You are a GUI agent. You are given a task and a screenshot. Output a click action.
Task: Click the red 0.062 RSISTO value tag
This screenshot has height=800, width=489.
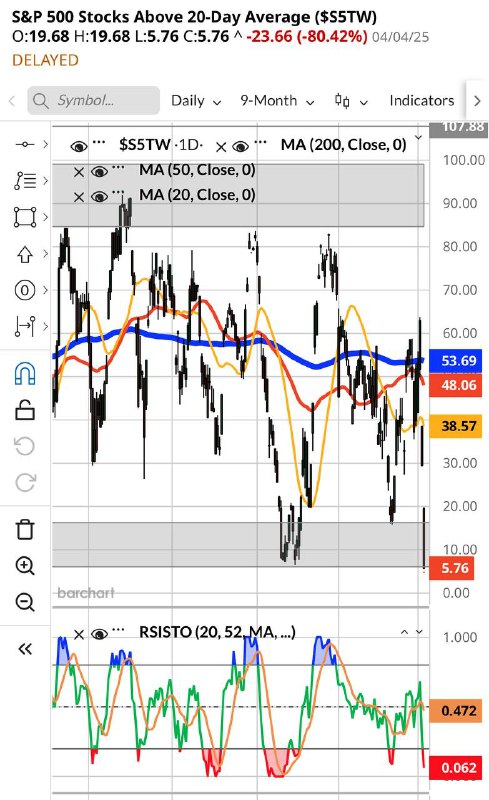click(x=455, y=768)
